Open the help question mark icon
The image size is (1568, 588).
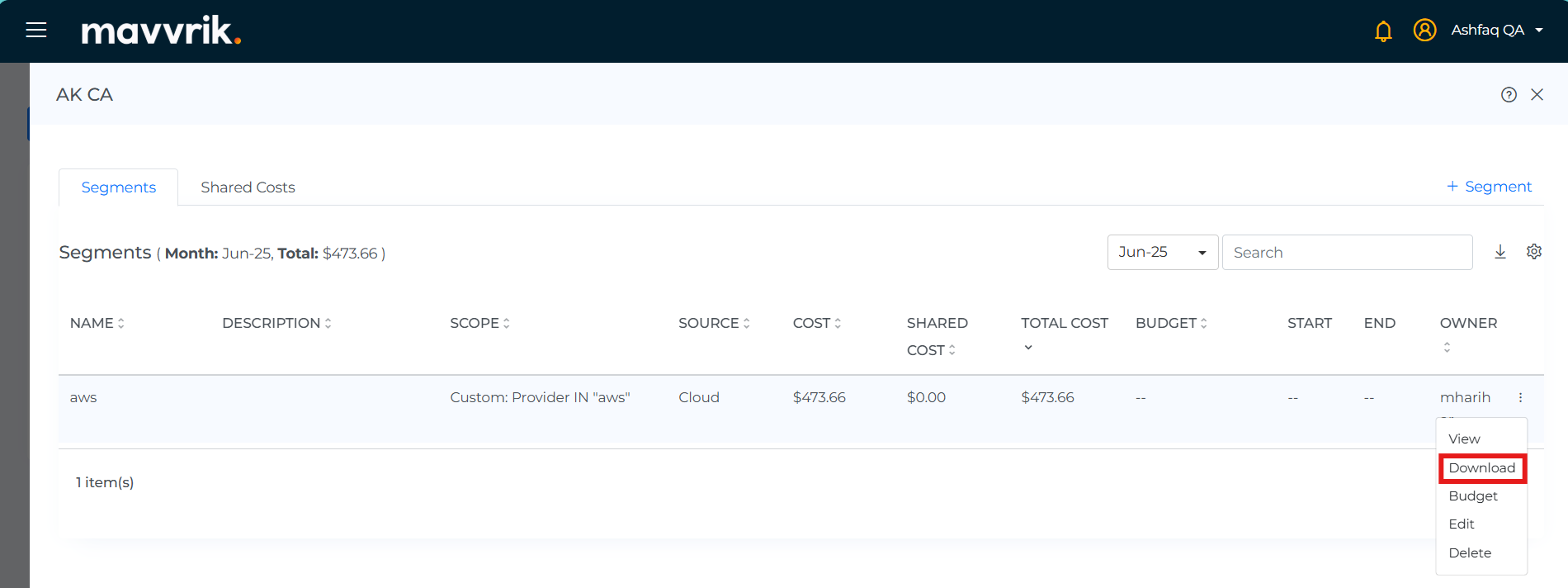point(1509,95)
